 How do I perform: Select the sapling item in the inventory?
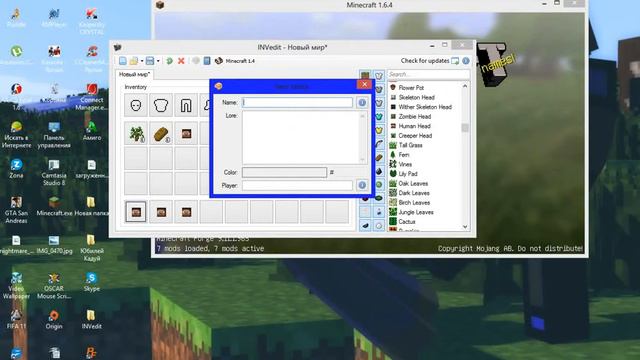(136, 133)
